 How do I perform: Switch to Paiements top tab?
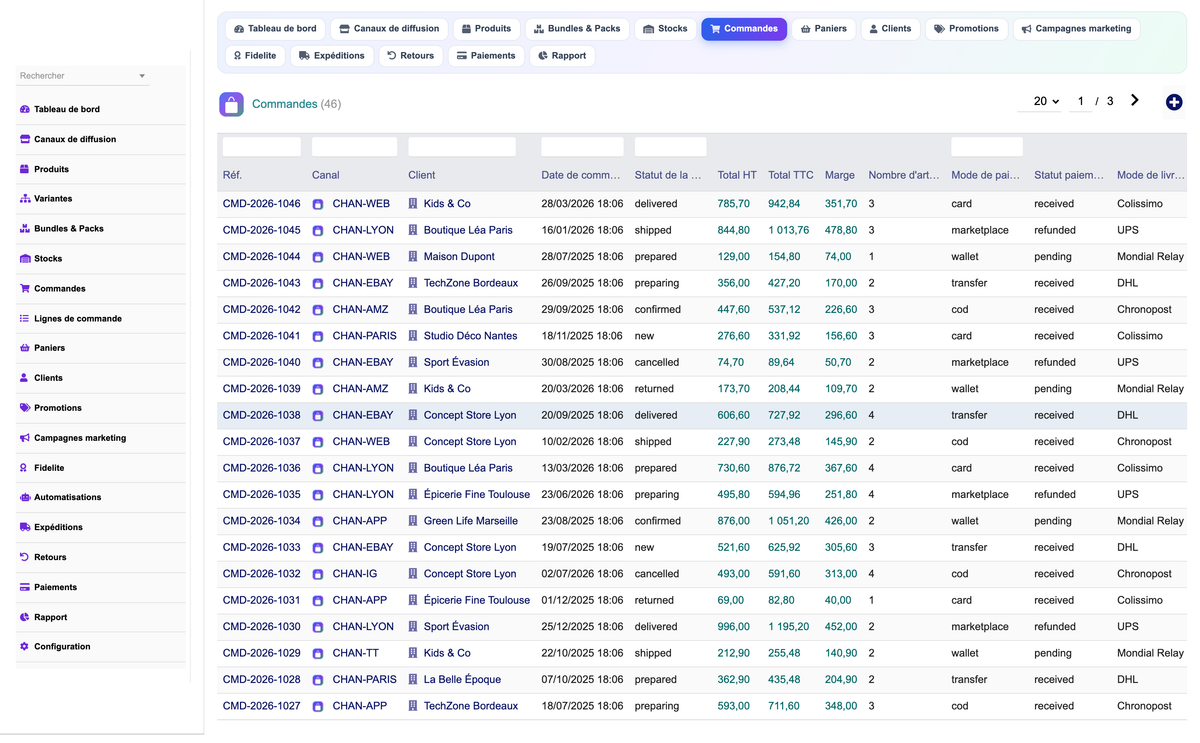[x=486, y=56]
